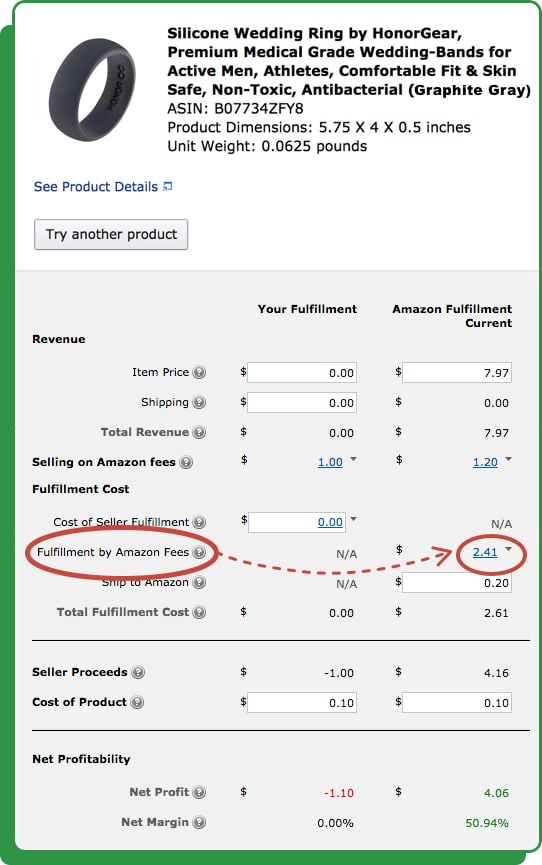The height and width of the screenshot is (865, 542).
Task: Focus Amazon Fulfillment Item Price field showing 7.97
Action: click(457, 372)
